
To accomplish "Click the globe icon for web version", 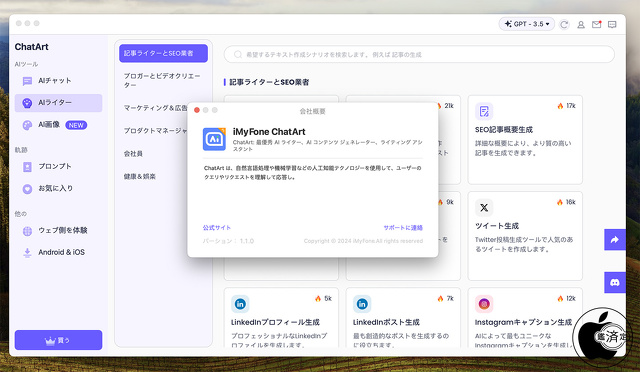I will [x=27, y=231].
